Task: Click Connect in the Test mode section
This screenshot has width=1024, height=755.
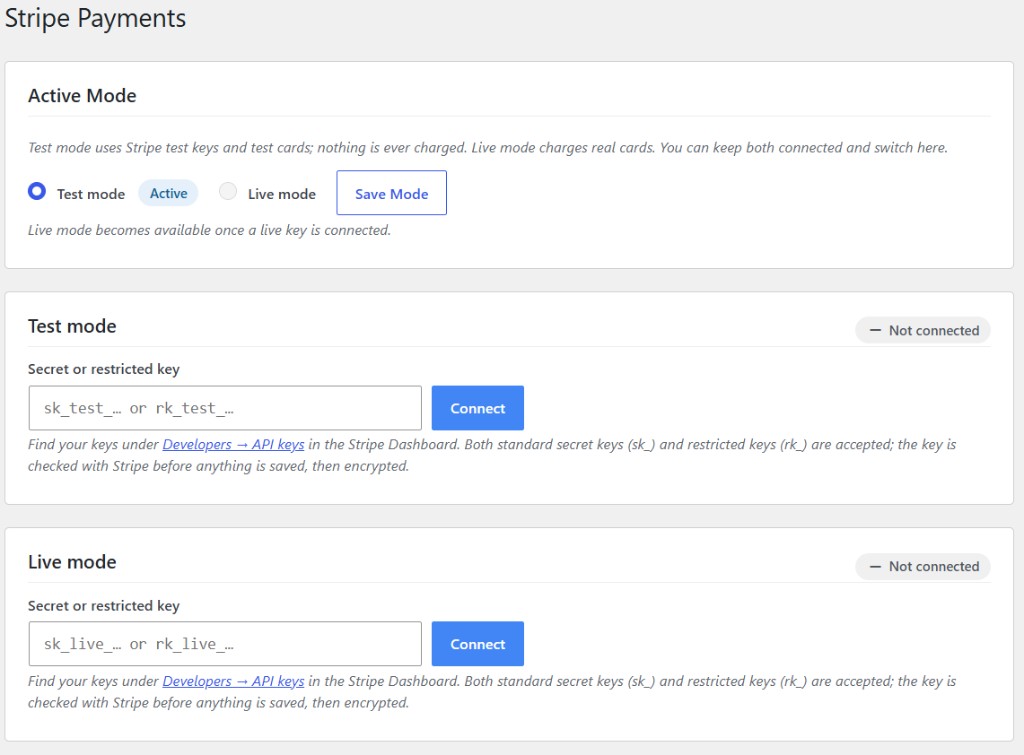Action: (477, 408)
